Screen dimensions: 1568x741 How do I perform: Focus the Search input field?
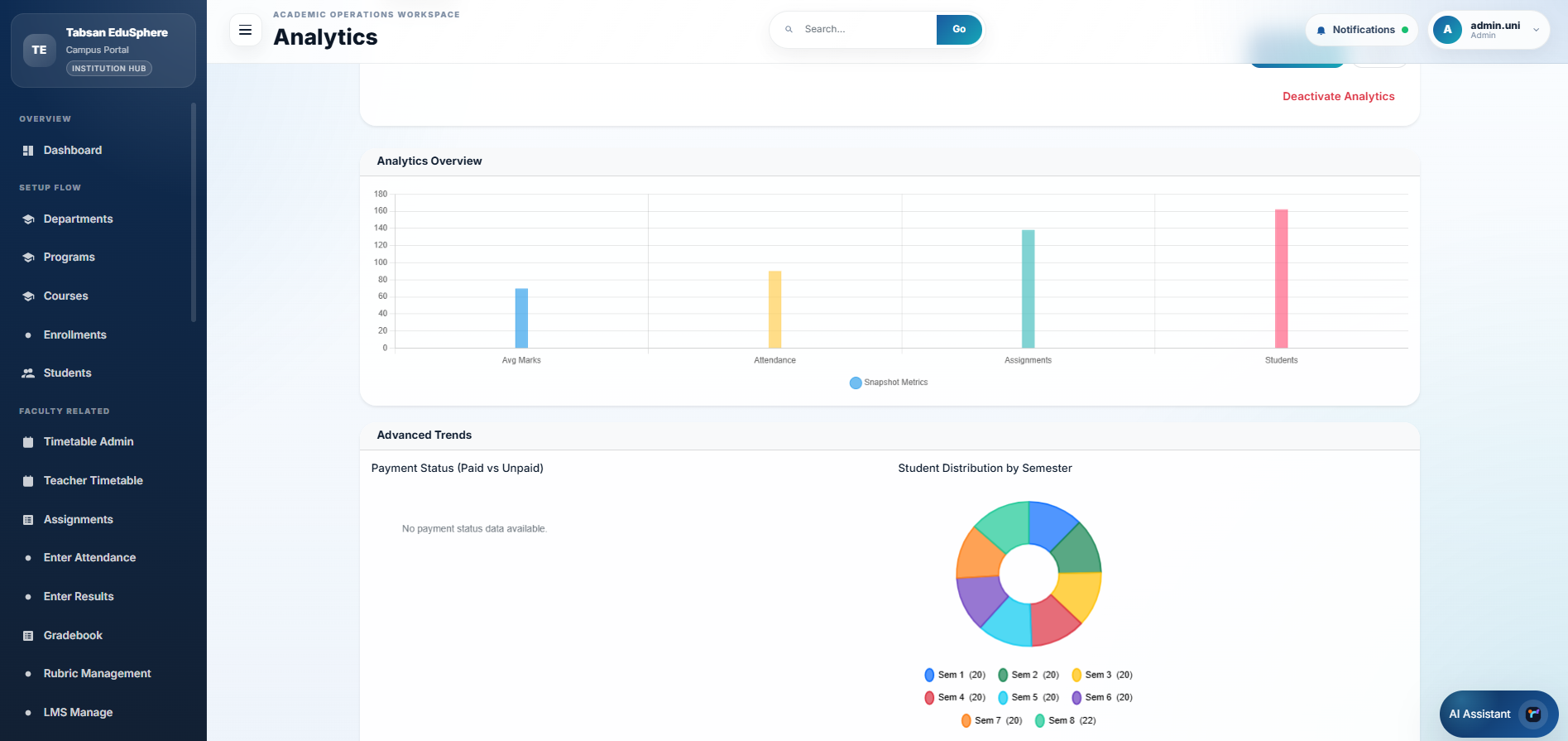tap(866, 29)
